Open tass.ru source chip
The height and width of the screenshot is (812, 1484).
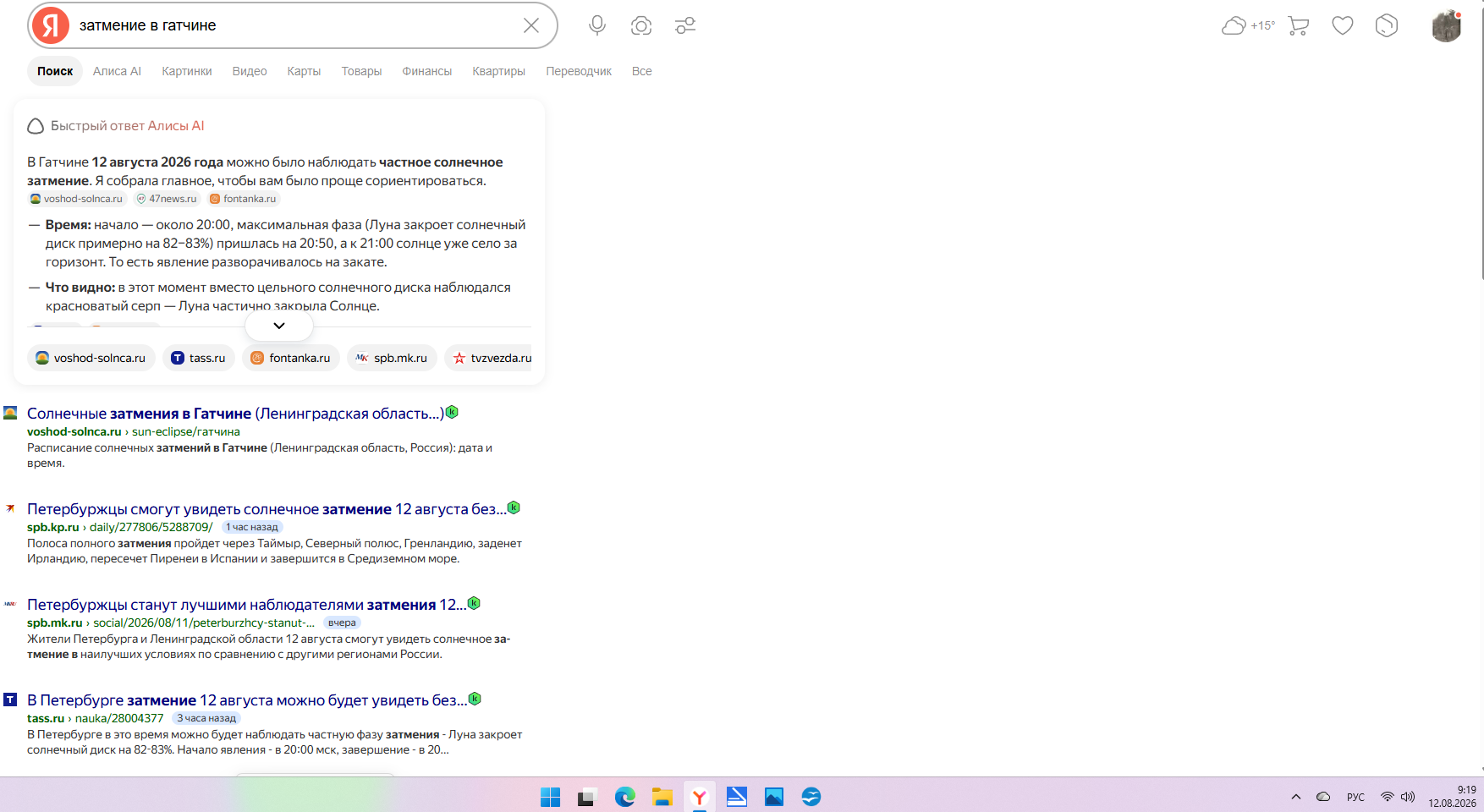[199, 358]
